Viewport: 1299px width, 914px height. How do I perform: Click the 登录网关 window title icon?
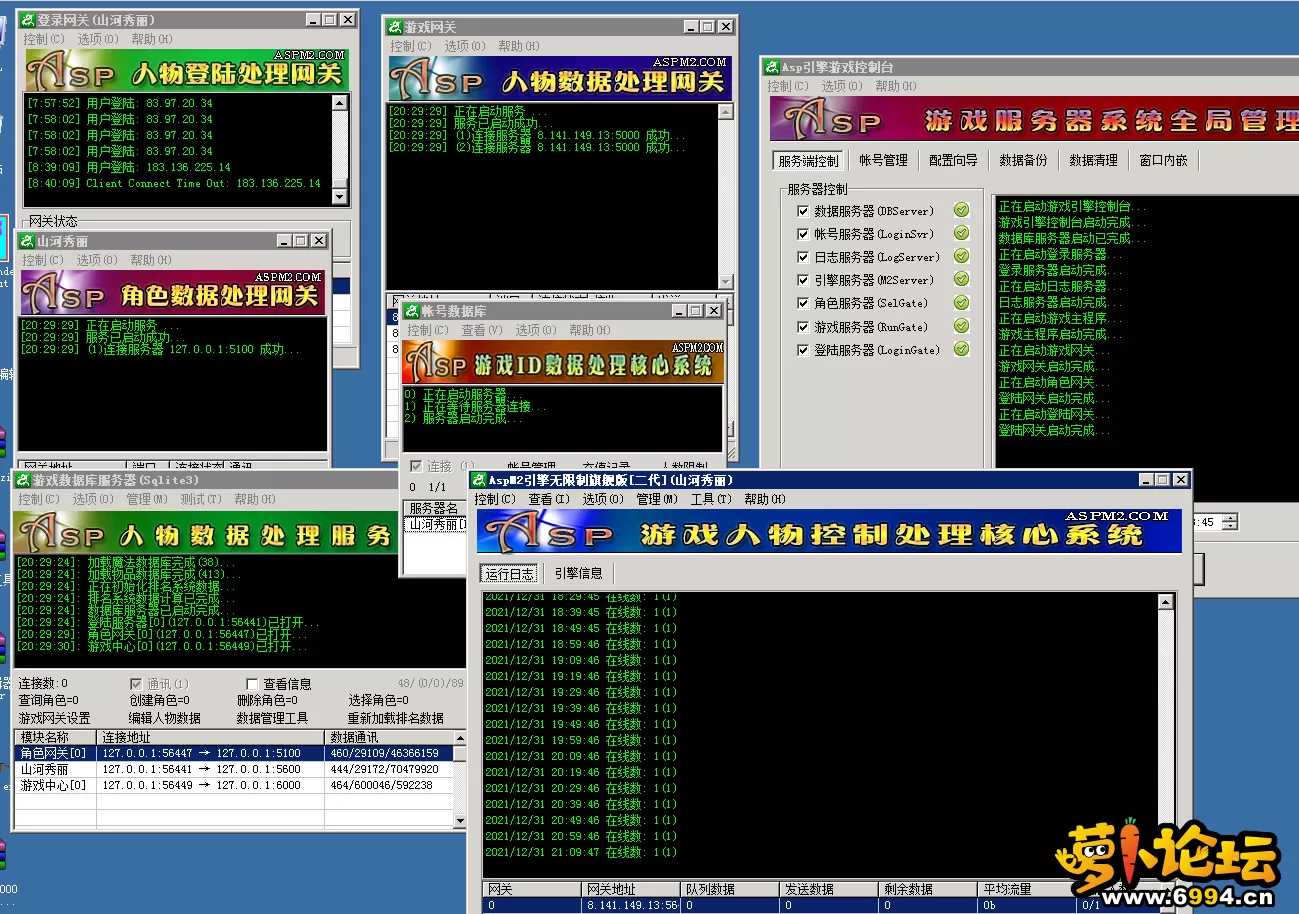point(28,19)
